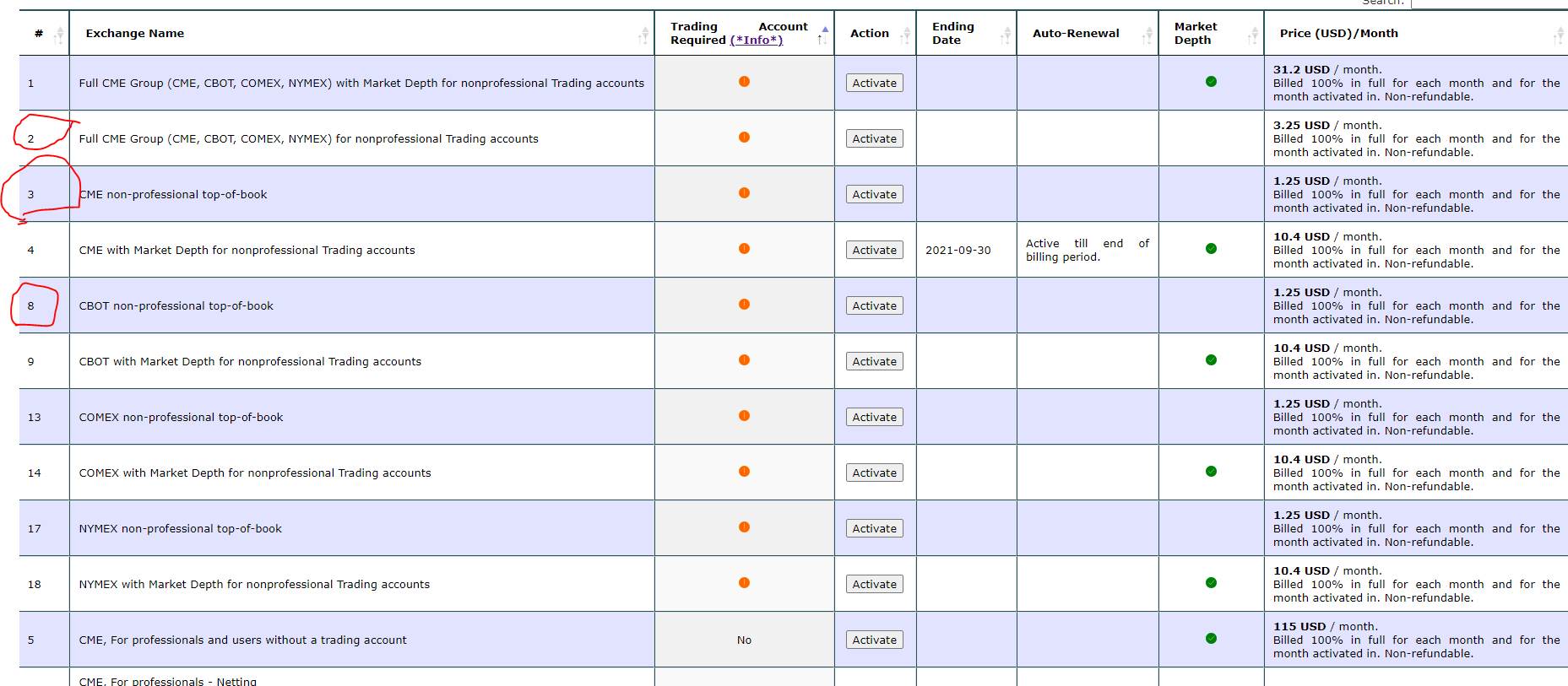Activate NYMEX non-professional top-of-book
The width and height of the screenshot is (1568, 686).
click(875, 528)
